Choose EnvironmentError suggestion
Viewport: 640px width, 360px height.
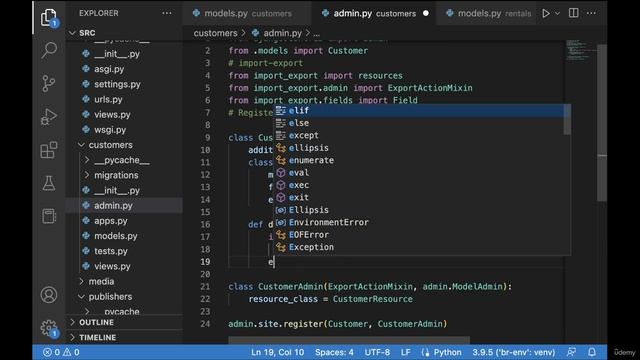point(419,222)
